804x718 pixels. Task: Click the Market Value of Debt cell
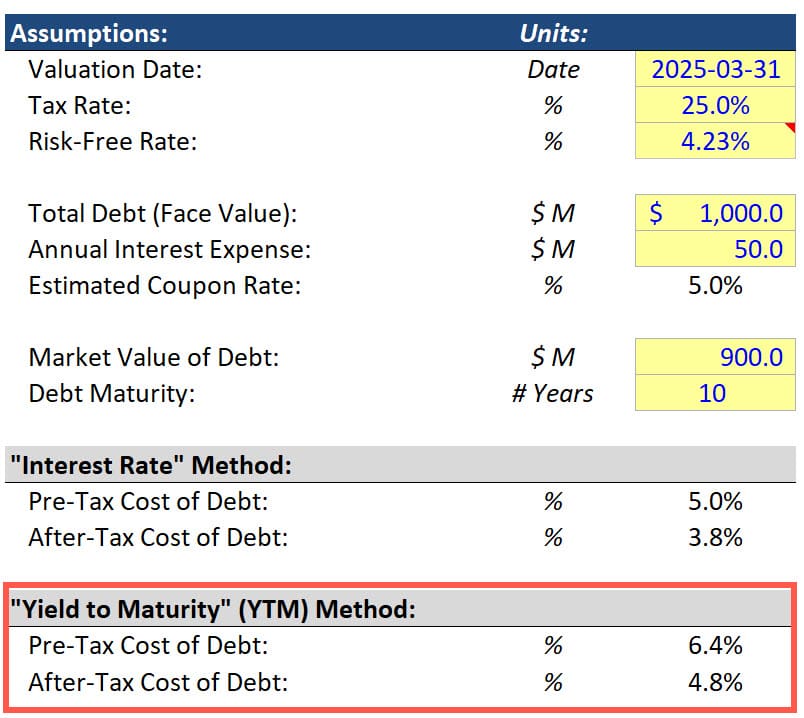tap(714, 357)
